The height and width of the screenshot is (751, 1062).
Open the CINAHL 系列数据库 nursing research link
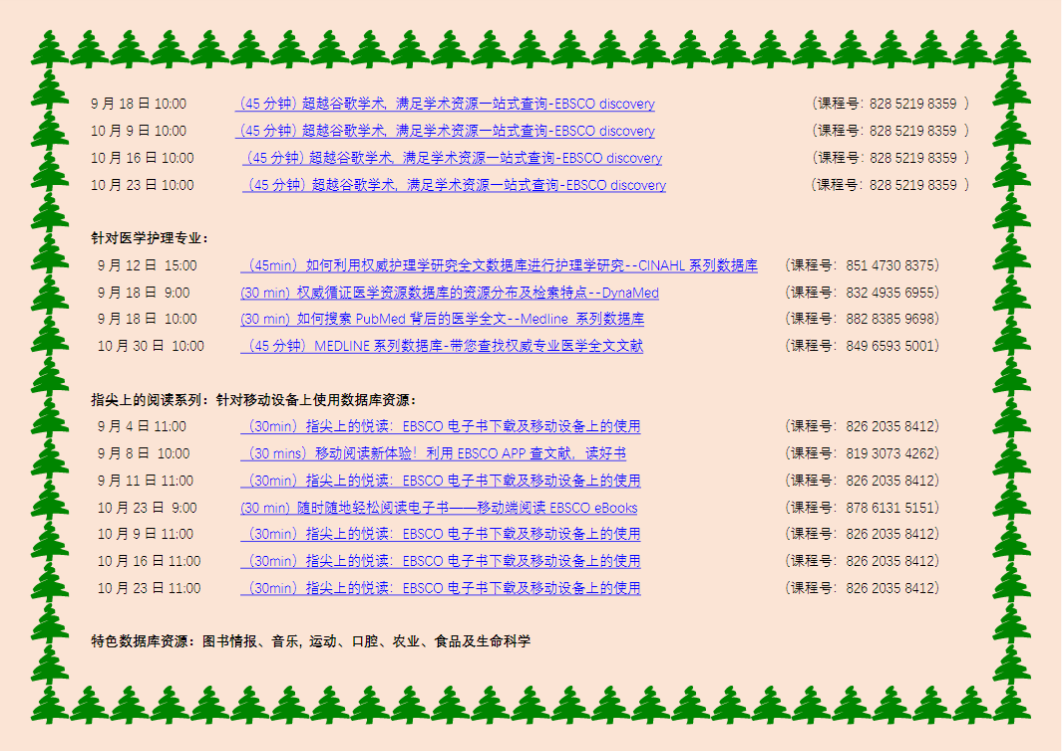click(498, 266)
